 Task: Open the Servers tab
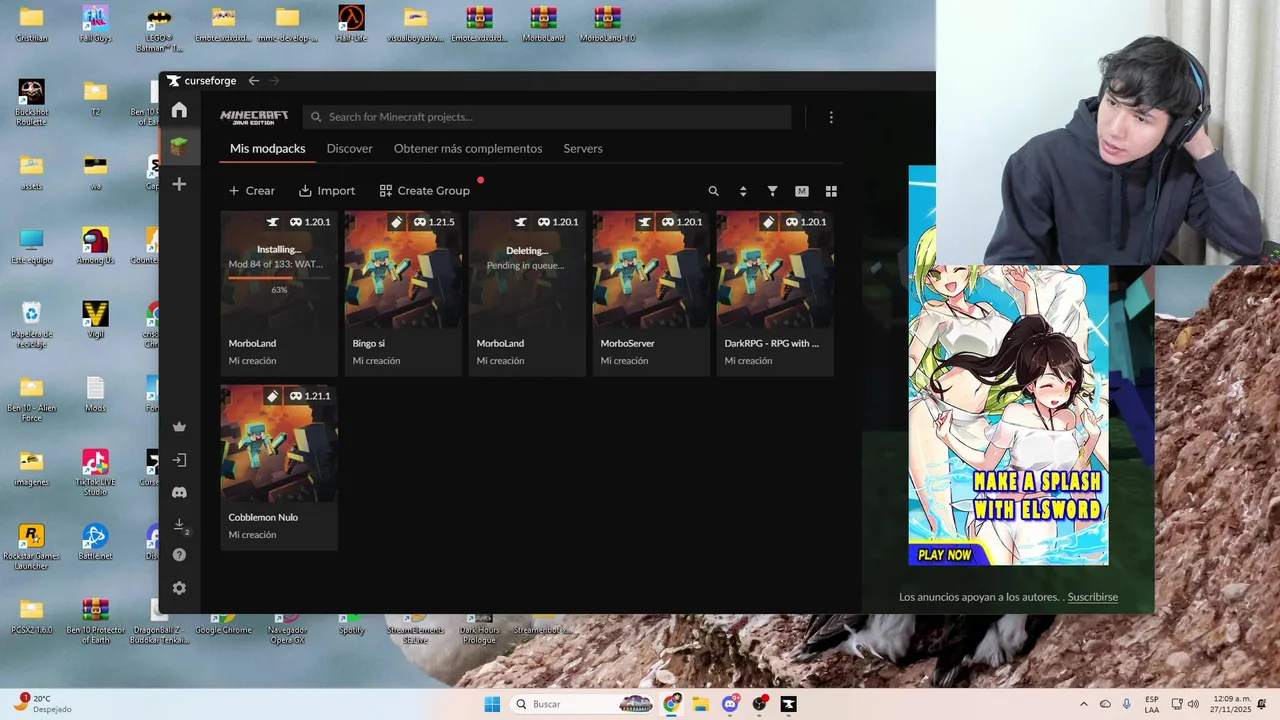pyautogui.click(x=583, y=148)
